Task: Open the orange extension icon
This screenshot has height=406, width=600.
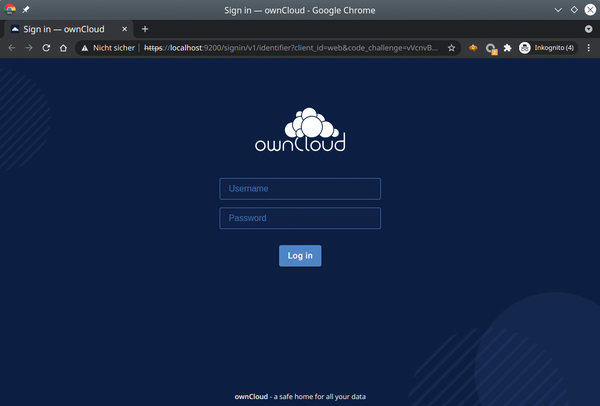Action: pyautogui.click(x=473, y=48)
